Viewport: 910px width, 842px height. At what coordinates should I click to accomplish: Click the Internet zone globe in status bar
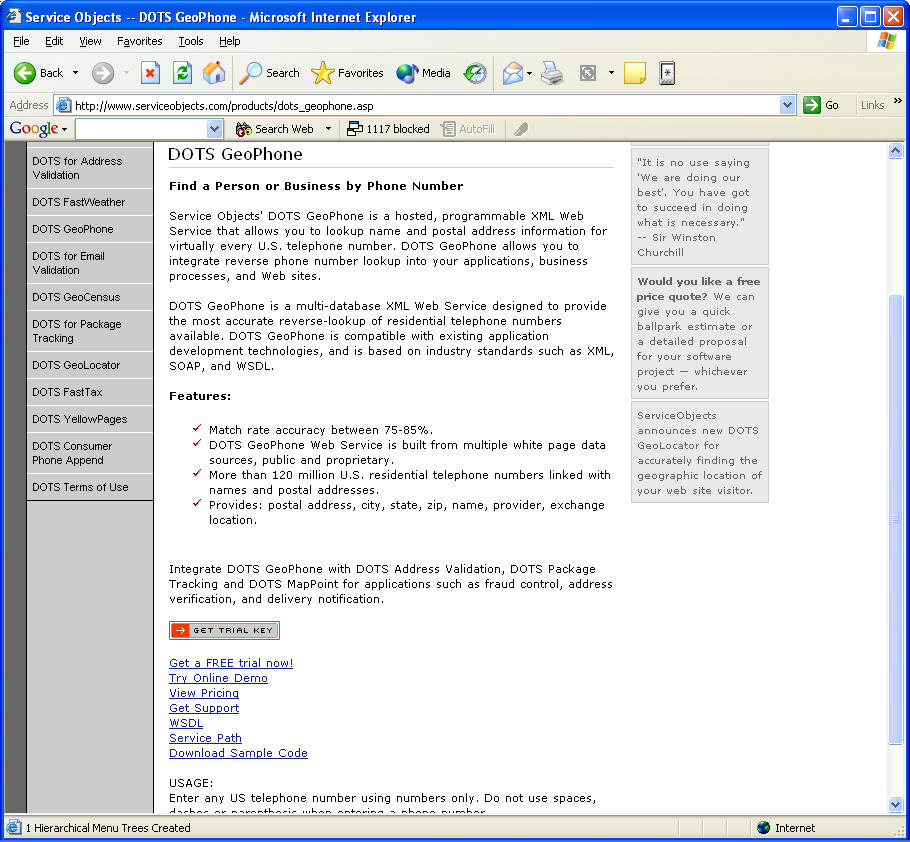coord(764,827)
